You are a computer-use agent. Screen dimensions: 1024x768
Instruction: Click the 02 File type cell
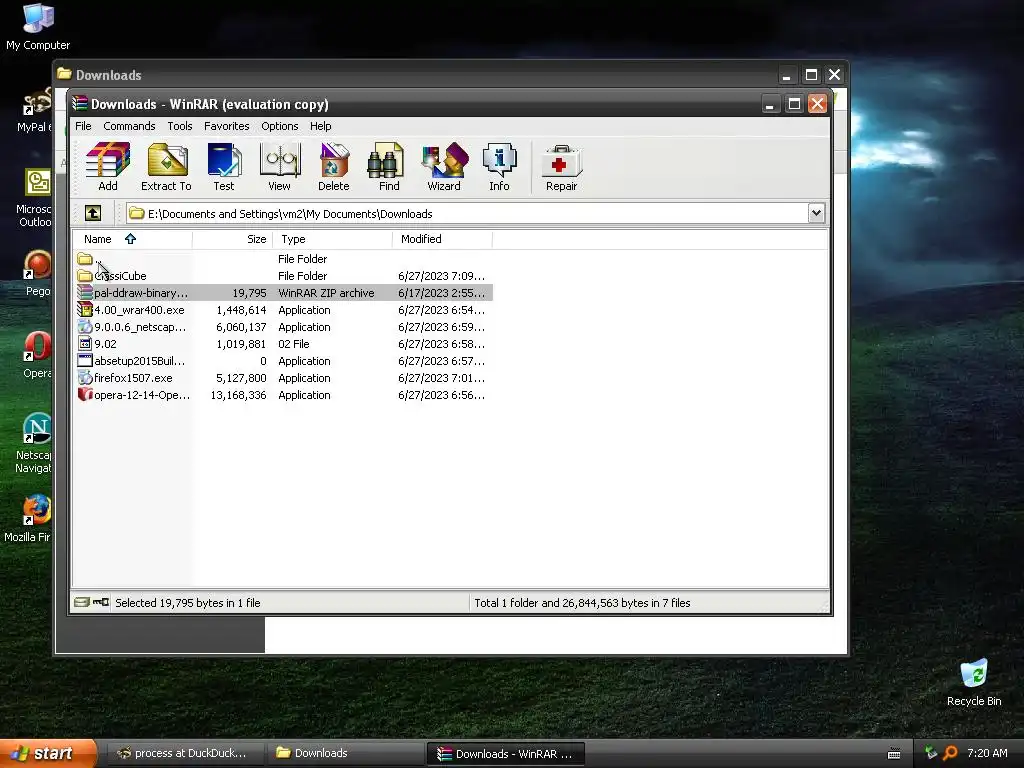click(x=294, y=344)
